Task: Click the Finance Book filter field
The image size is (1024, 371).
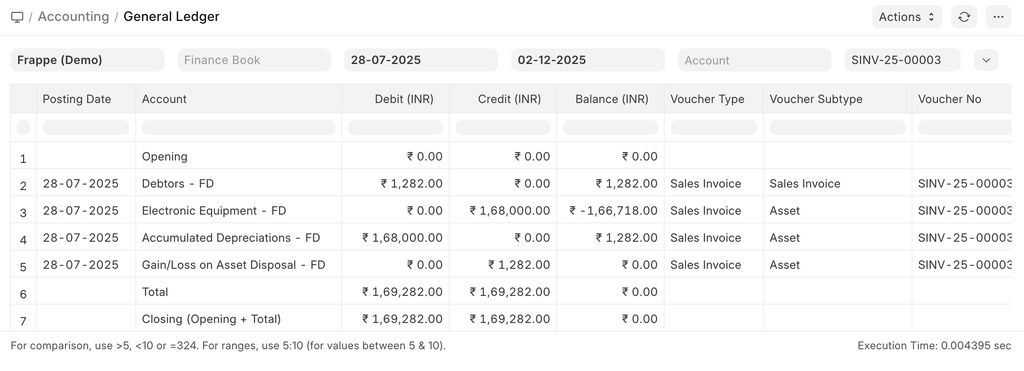Action: (254, 60)
